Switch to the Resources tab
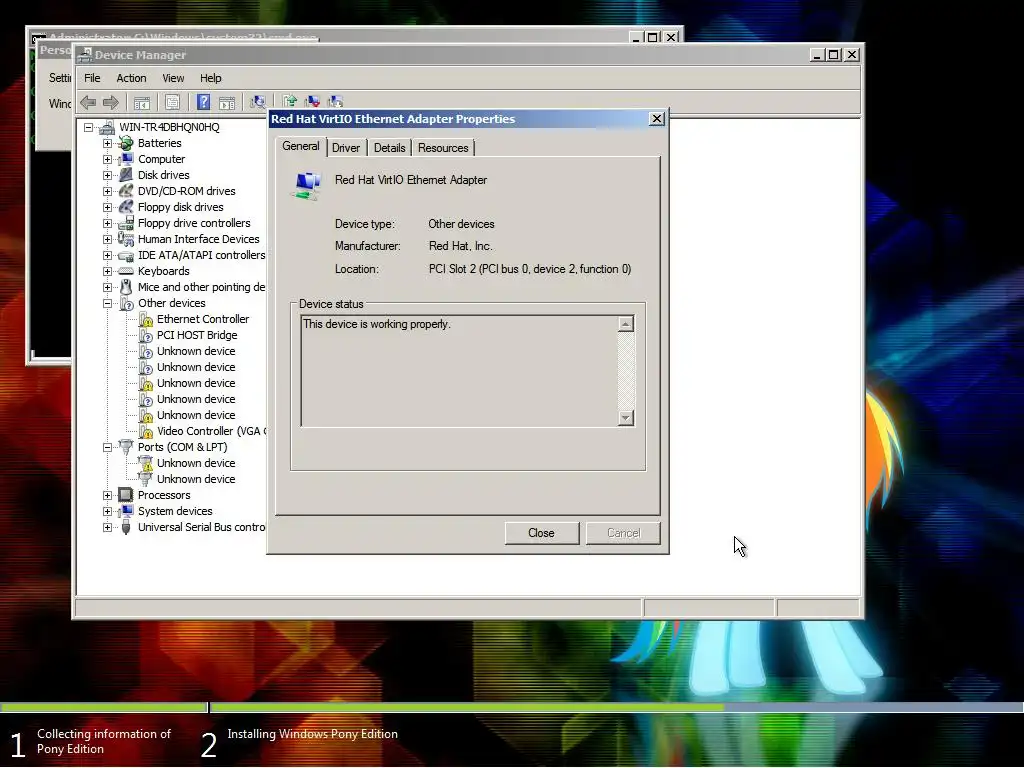The image size is (1024, 768). click(x=443, y=148)
